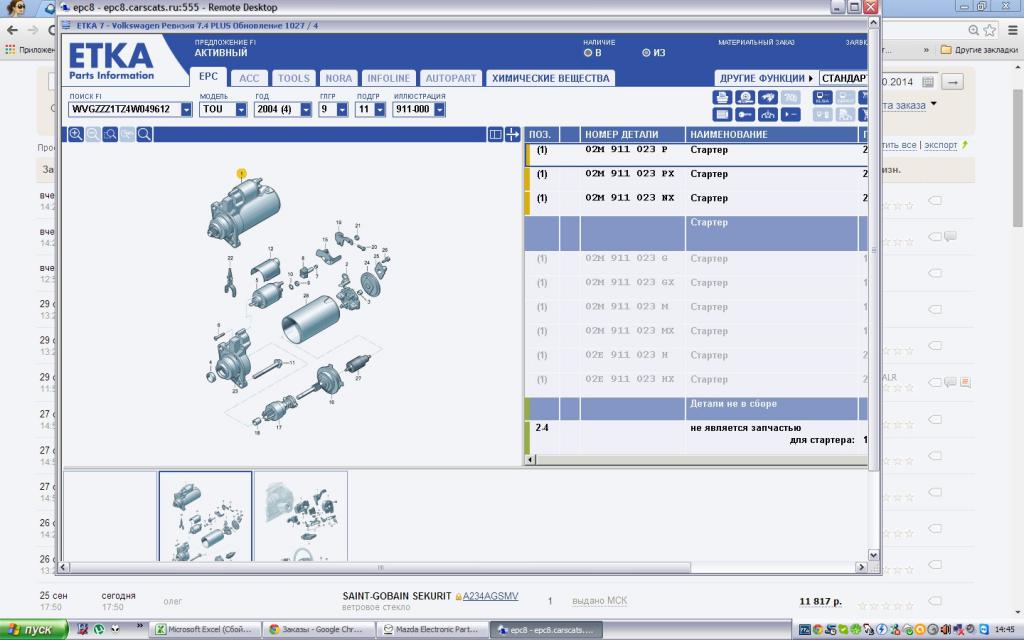Click the remote desktop vertical scrollbar down arrow
This screenshot has height=640, width=1024.
(x=874, y=556)
